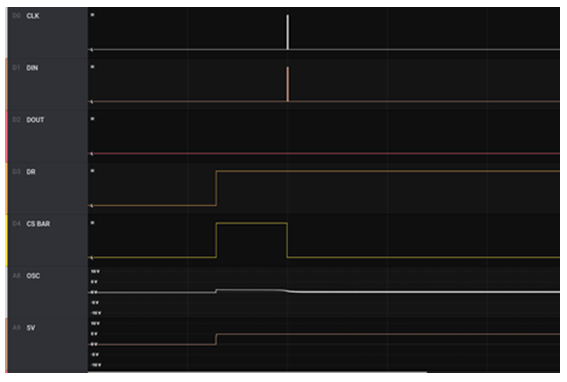Click the CS BAR falling edge
The image size is (567, 382).
pyautogui.click(x=287, y=240)
